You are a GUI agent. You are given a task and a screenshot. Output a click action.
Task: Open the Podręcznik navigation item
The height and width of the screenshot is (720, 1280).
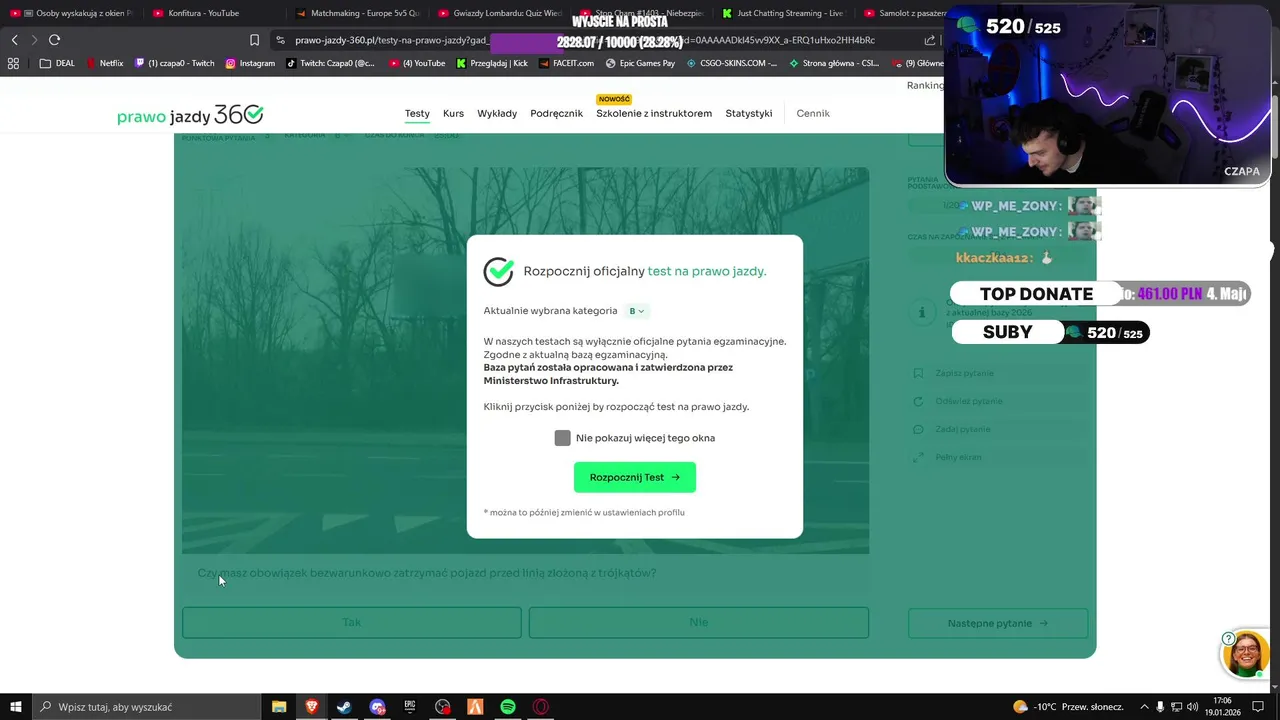[x=556, y=113]
